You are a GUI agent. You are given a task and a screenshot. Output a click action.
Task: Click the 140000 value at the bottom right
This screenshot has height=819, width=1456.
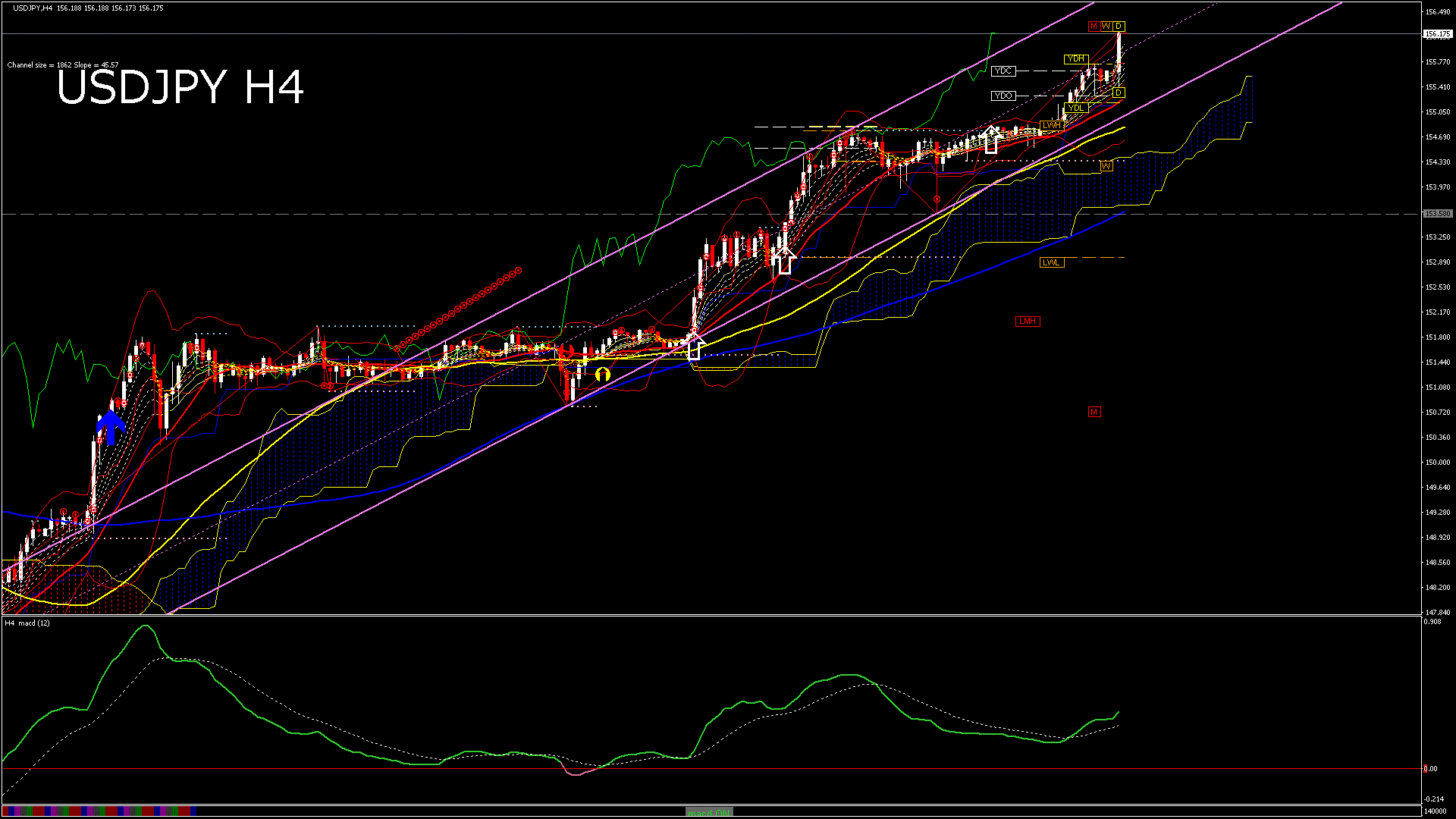click(x=1434, y=811)
